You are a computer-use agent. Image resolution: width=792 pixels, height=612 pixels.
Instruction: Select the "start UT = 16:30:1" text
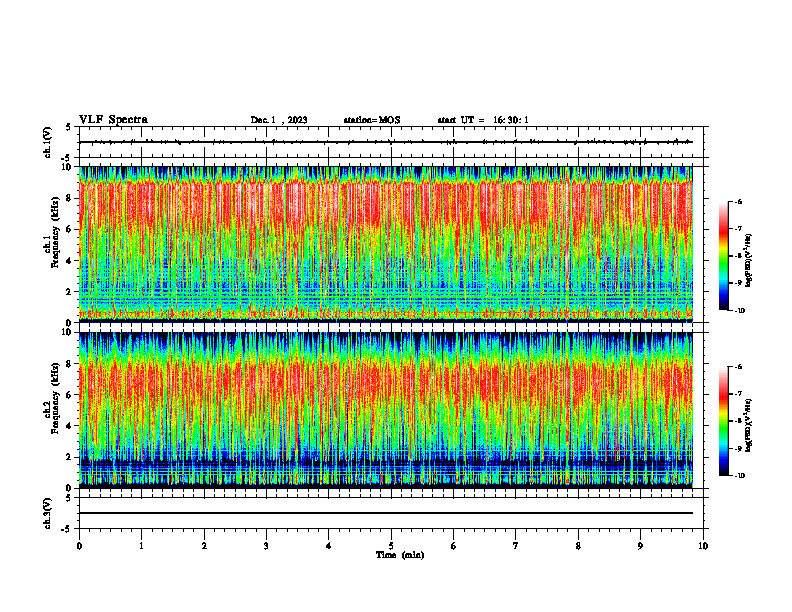483,120
